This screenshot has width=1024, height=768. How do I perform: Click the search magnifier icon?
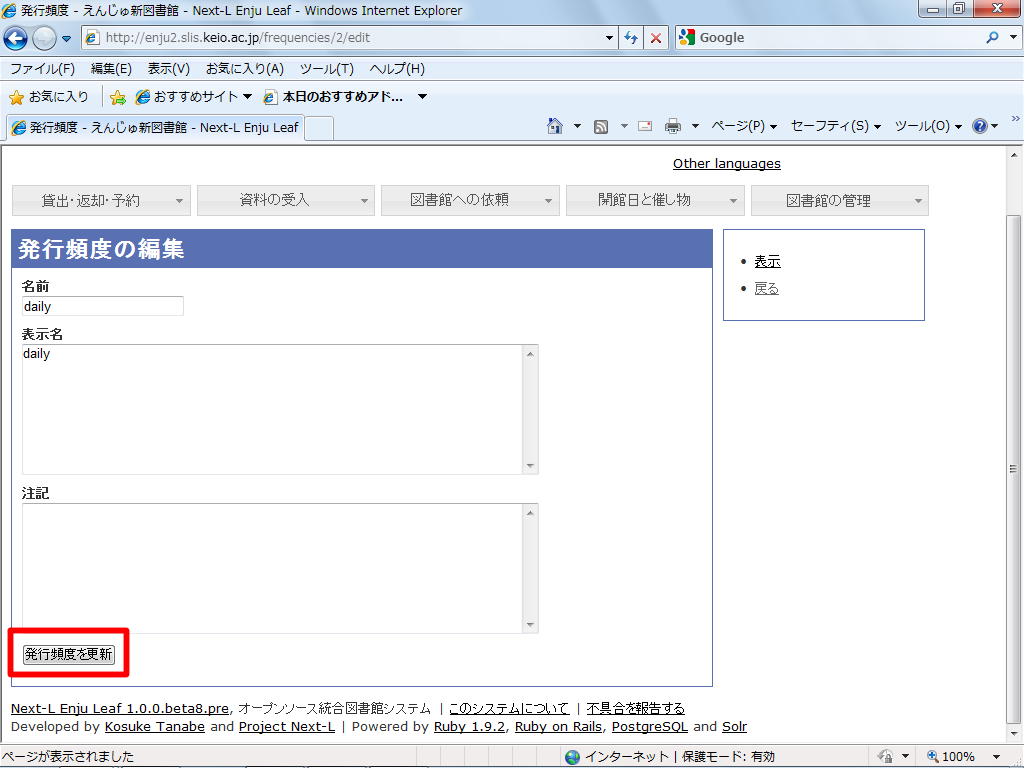[992, 38]
